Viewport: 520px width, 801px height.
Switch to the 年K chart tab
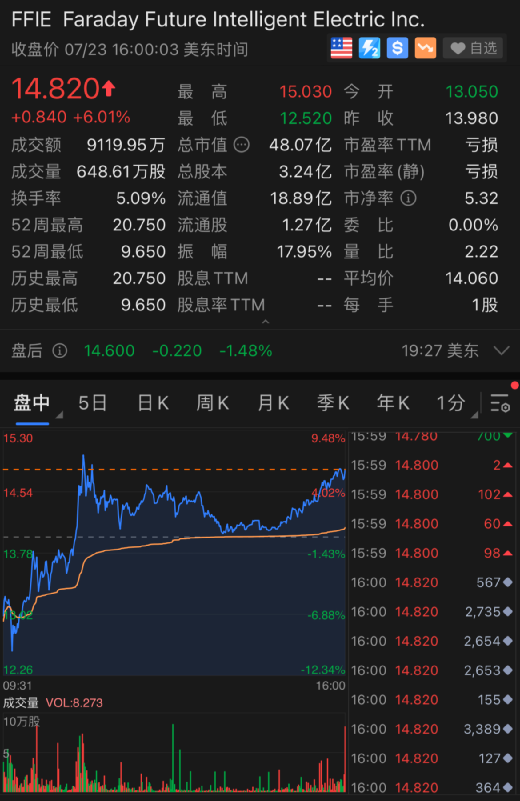tap(393, 403)
